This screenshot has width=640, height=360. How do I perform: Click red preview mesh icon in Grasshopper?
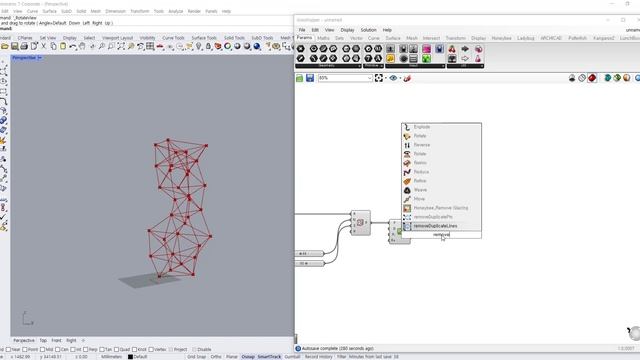tap(592, 78)
